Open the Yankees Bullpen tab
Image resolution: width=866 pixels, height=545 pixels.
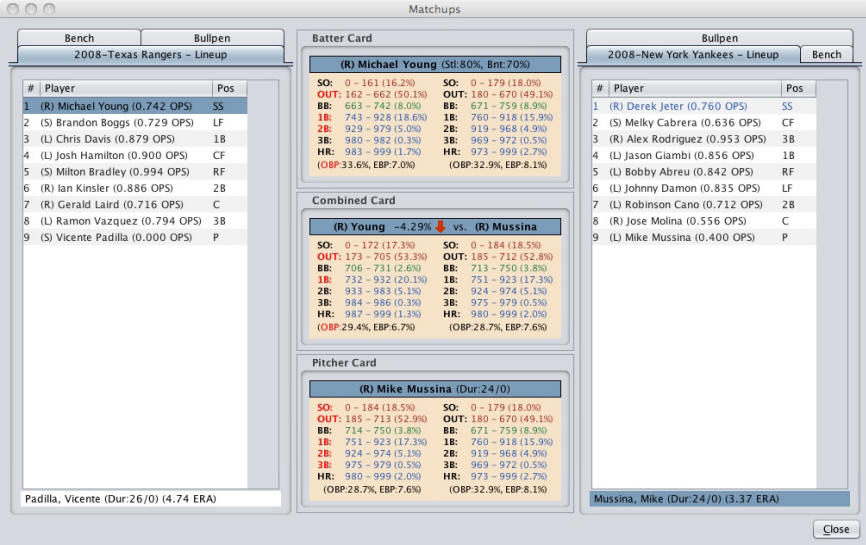(x=719, y=38)
